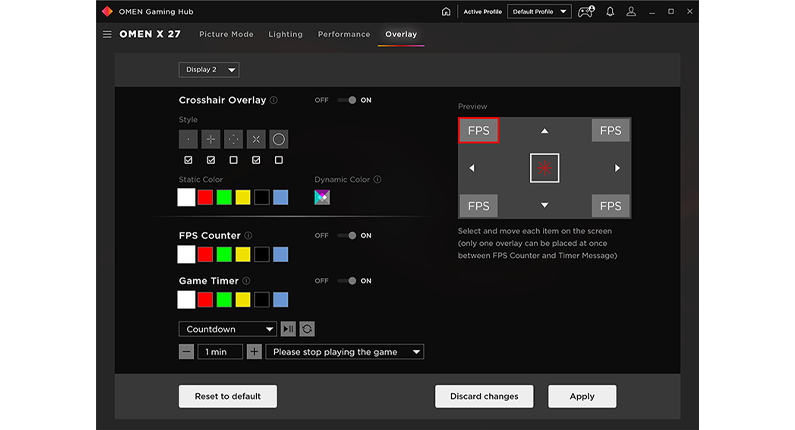Pick black Game Timer color
Screen dimensions: 795x430
[x=262, y=300]
